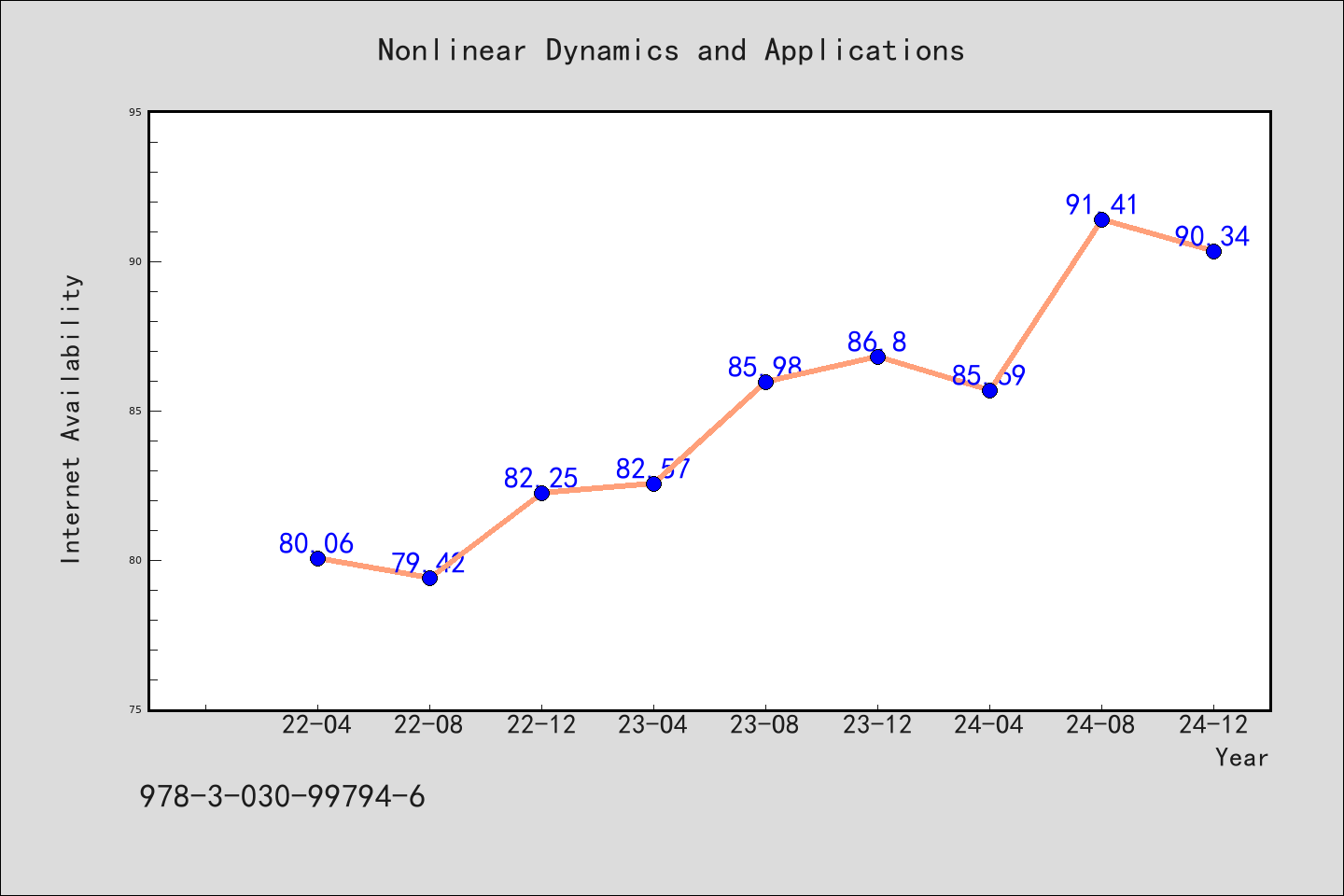The image size is (1344, 896).
Task: Pick the data point labeled 86.8
Action: tap(877, 357)
